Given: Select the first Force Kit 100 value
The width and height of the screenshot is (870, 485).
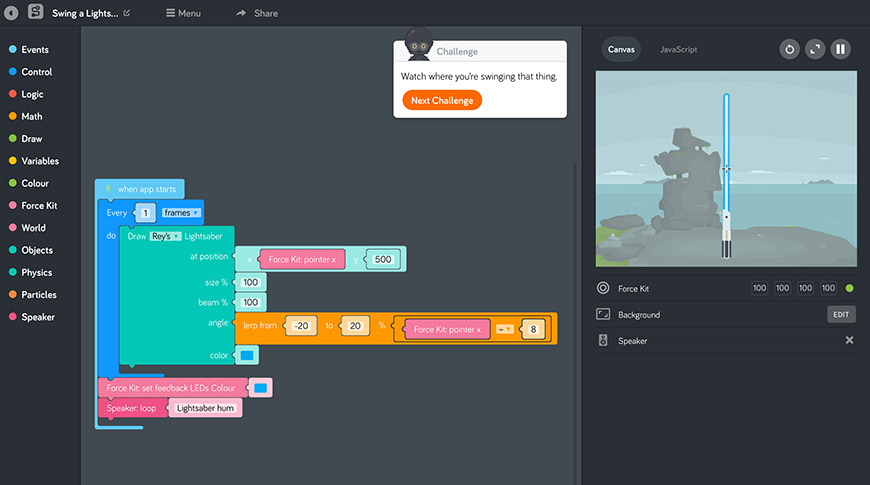Looking at the screenshot, I should [759, 288].
